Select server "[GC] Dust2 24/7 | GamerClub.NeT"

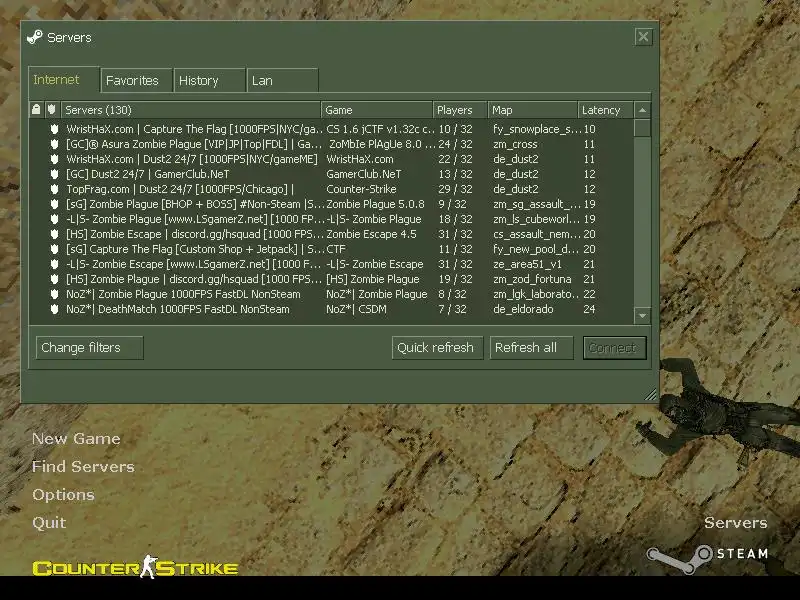(x=331, y=174)
